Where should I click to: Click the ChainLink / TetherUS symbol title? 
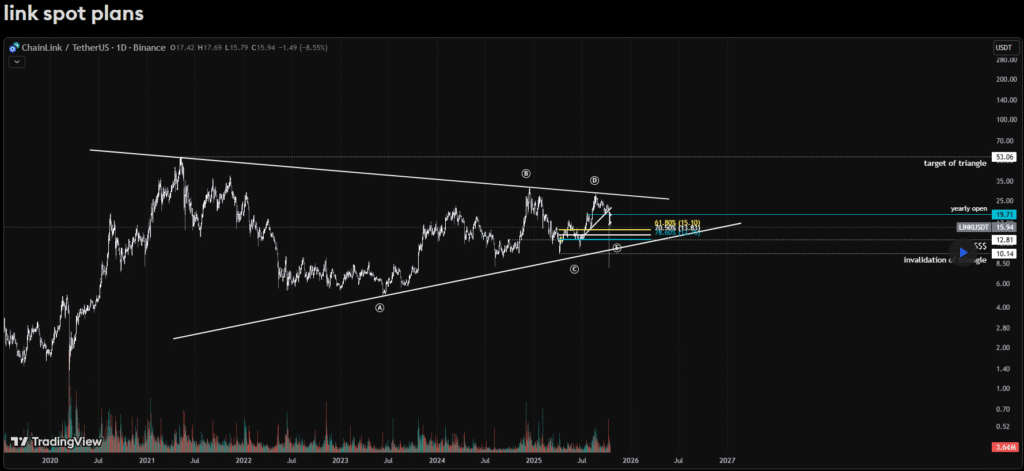click(62, 47)
